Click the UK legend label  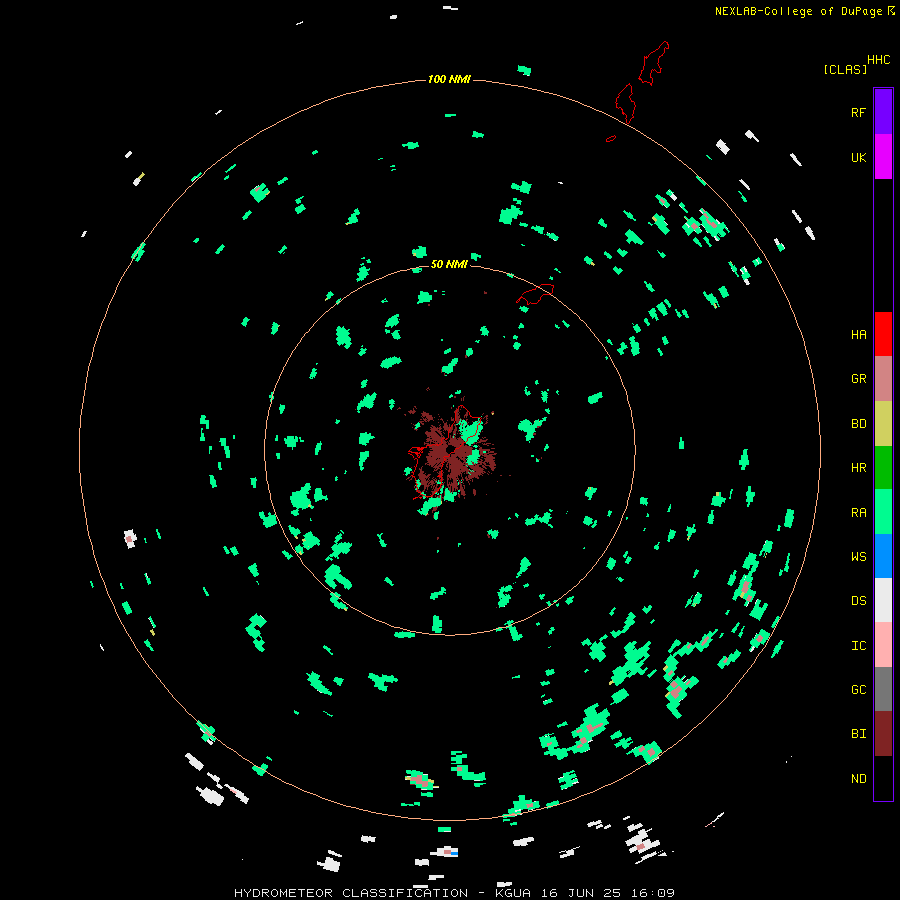point(858,157)
